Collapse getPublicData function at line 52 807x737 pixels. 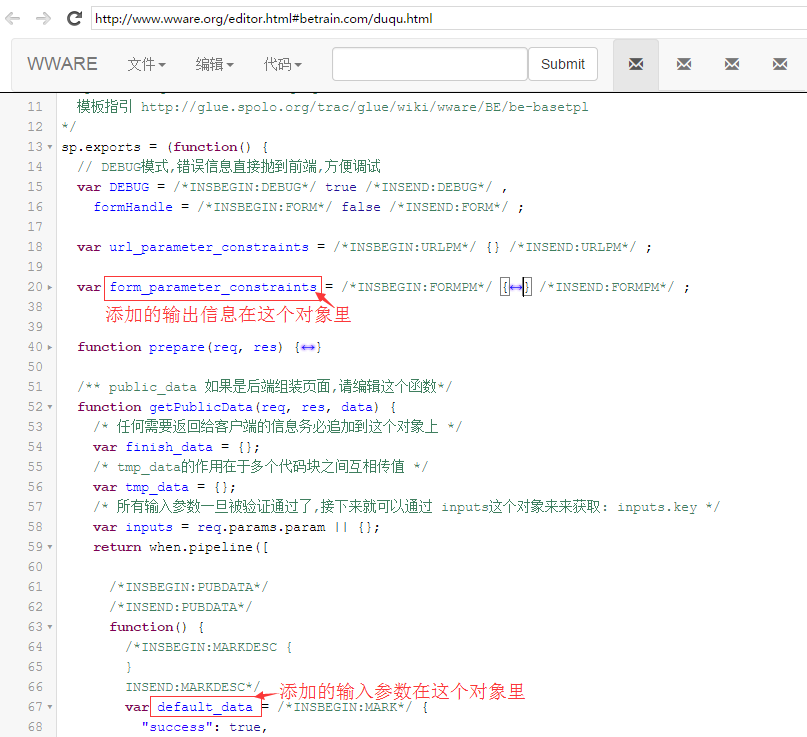(50, 407)
